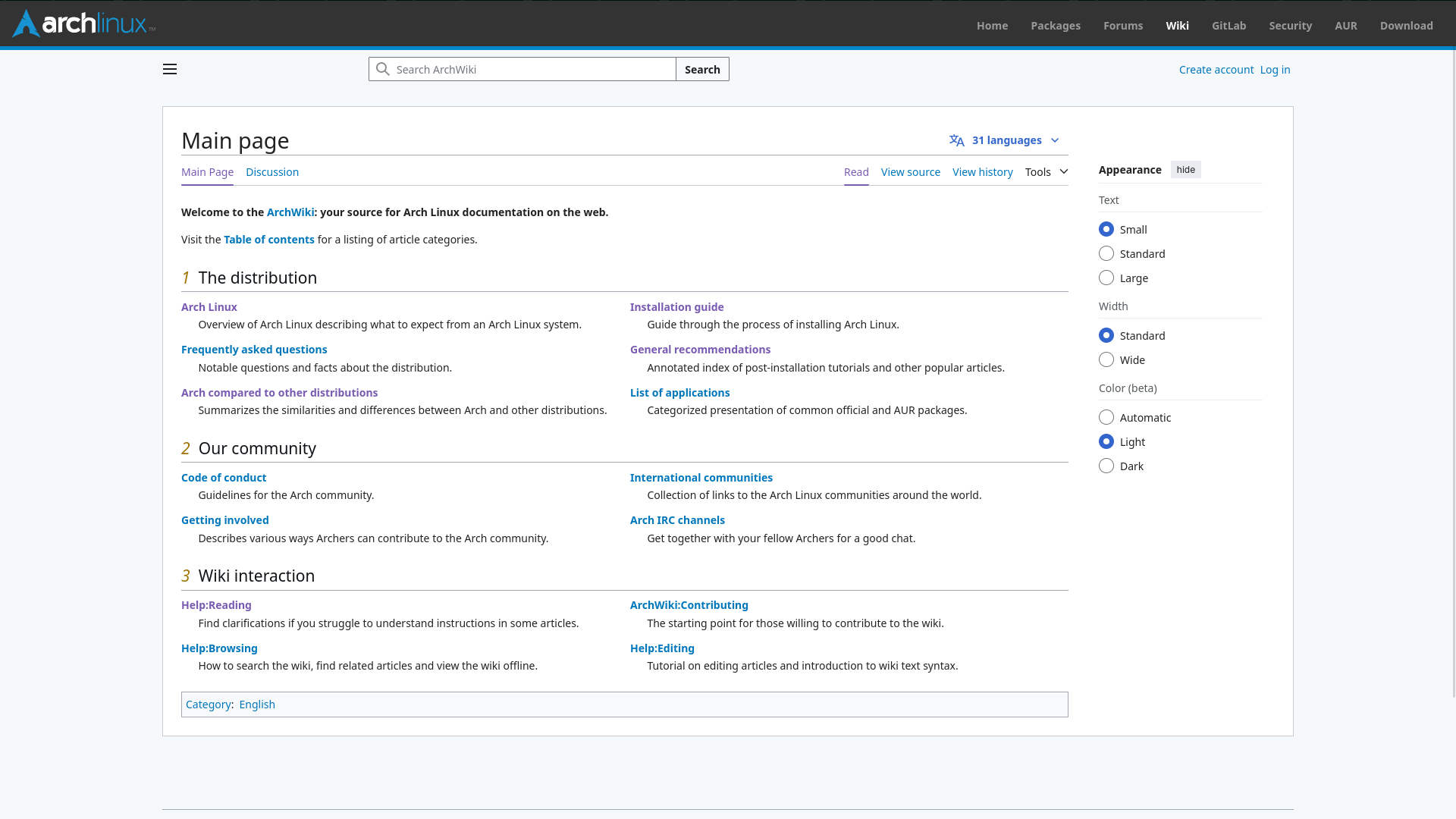Open Download in top navigation
Viewport: 1456px width, 819px height.
point(1406,25)
